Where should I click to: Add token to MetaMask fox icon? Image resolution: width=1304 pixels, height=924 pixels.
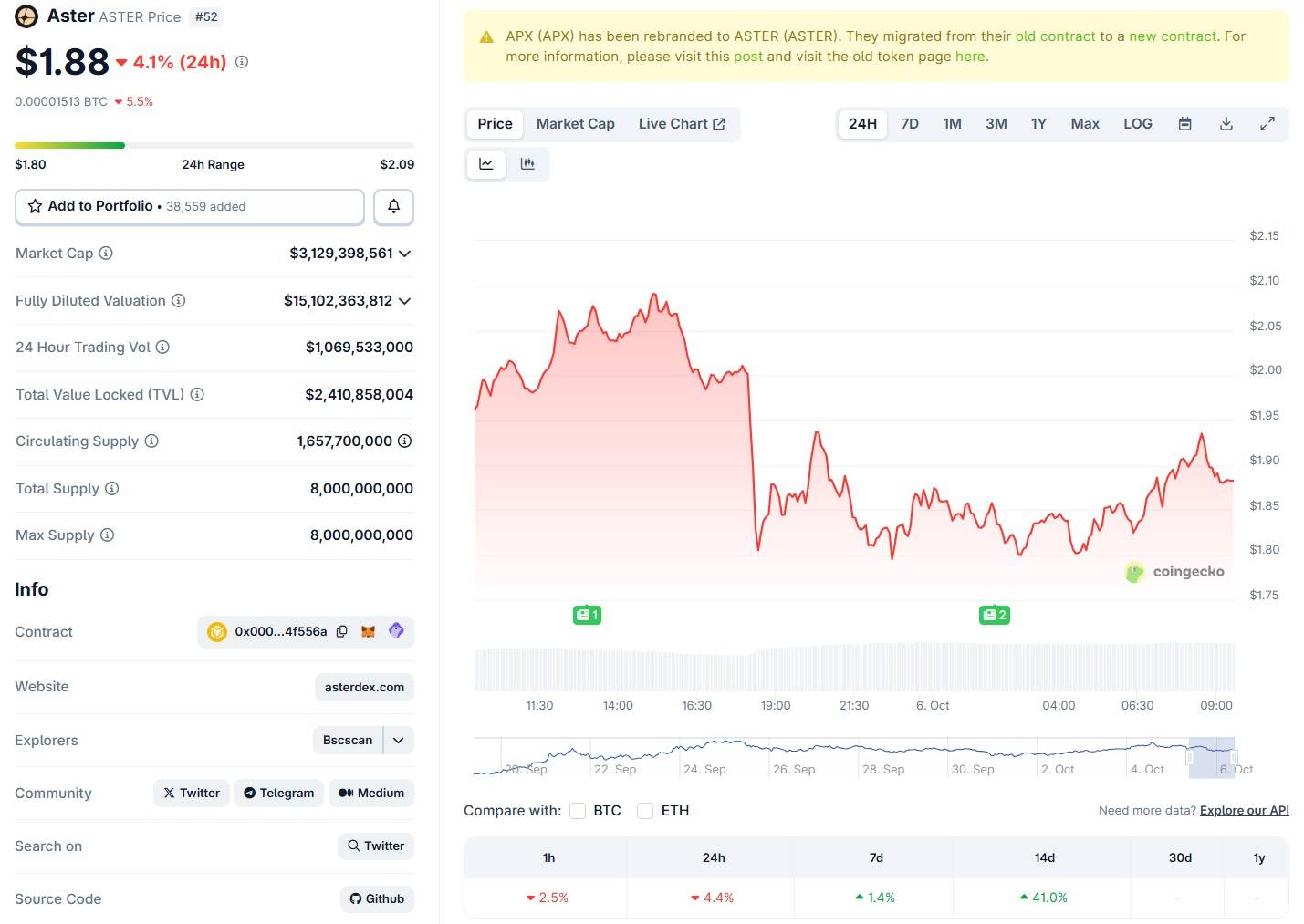pyautogui.click(x=369, y=631)
